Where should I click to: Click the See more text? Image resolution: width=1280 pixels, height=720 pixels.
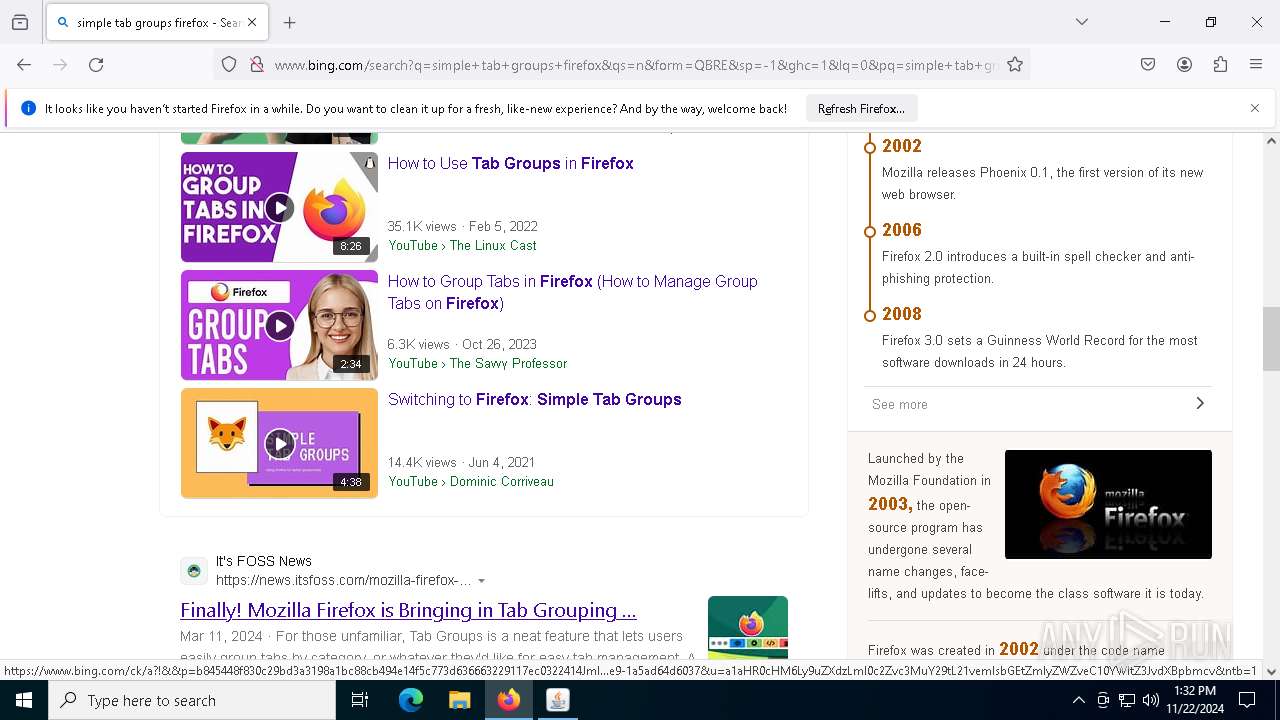[x=899, y=404]
